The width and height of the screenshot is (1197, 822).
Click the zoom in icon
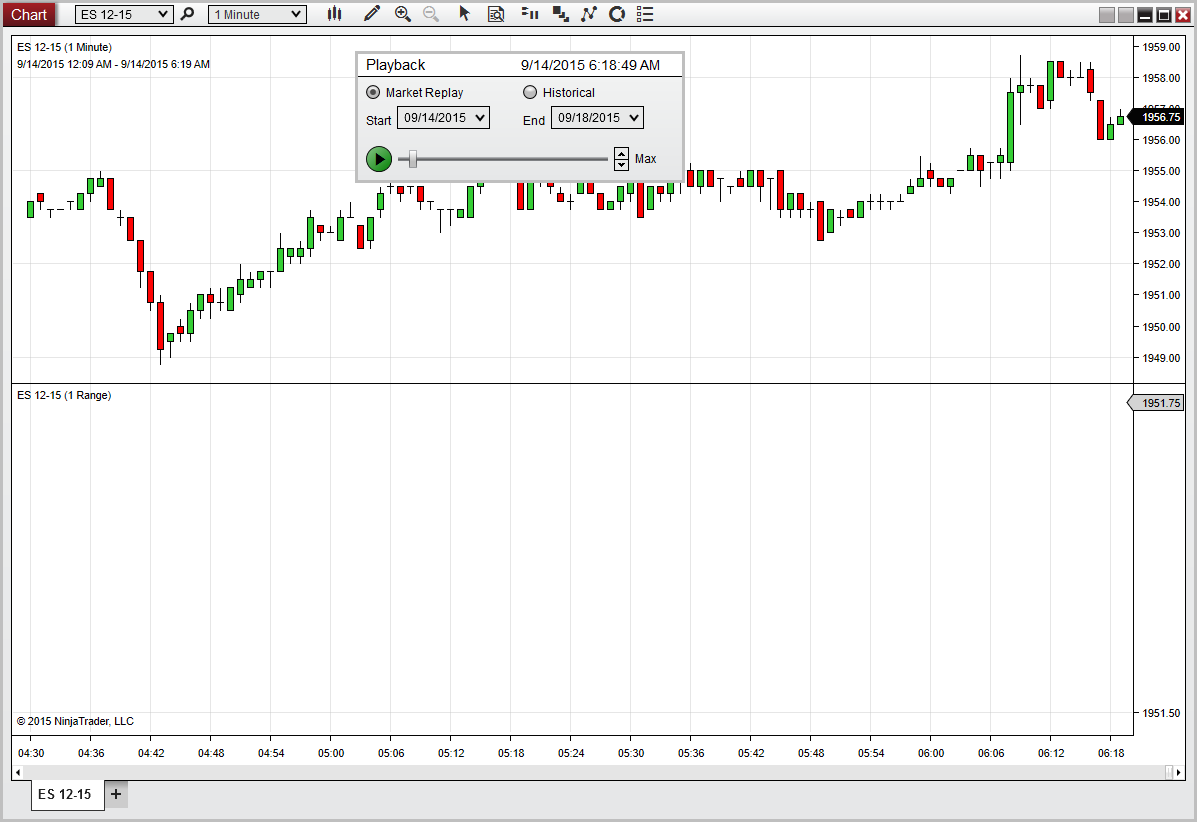[x=402, y=14]
